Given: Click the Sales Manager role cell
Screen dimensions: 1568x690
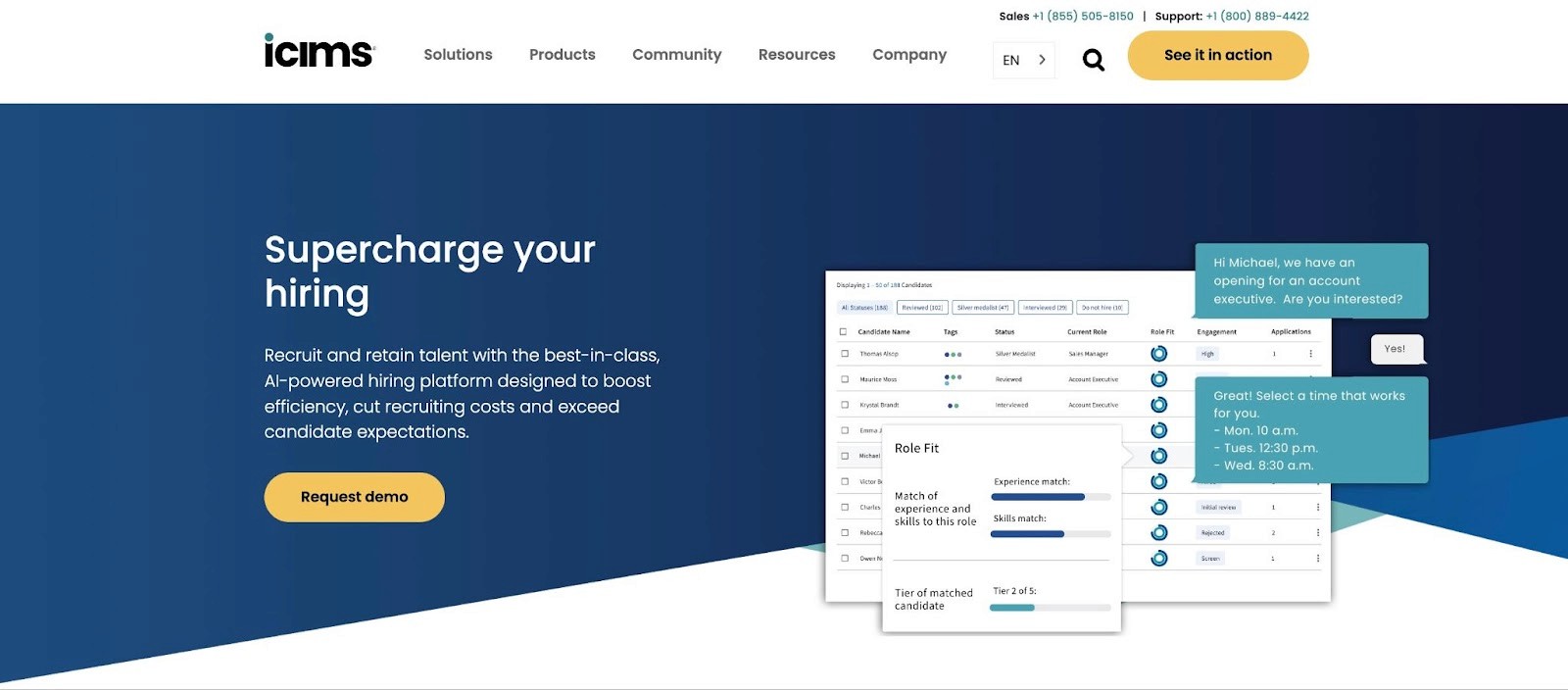Looking at the screenshot, I should point(1088,354).
